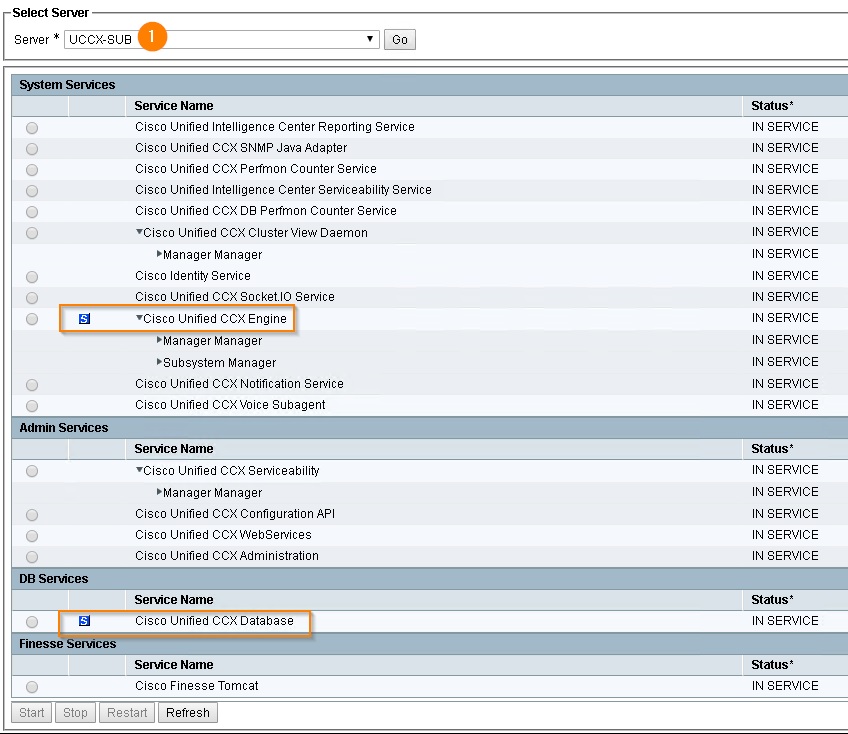Open the Server dropdown showing UCCX-SUB

pyautogui.click(x=222, y=39)
